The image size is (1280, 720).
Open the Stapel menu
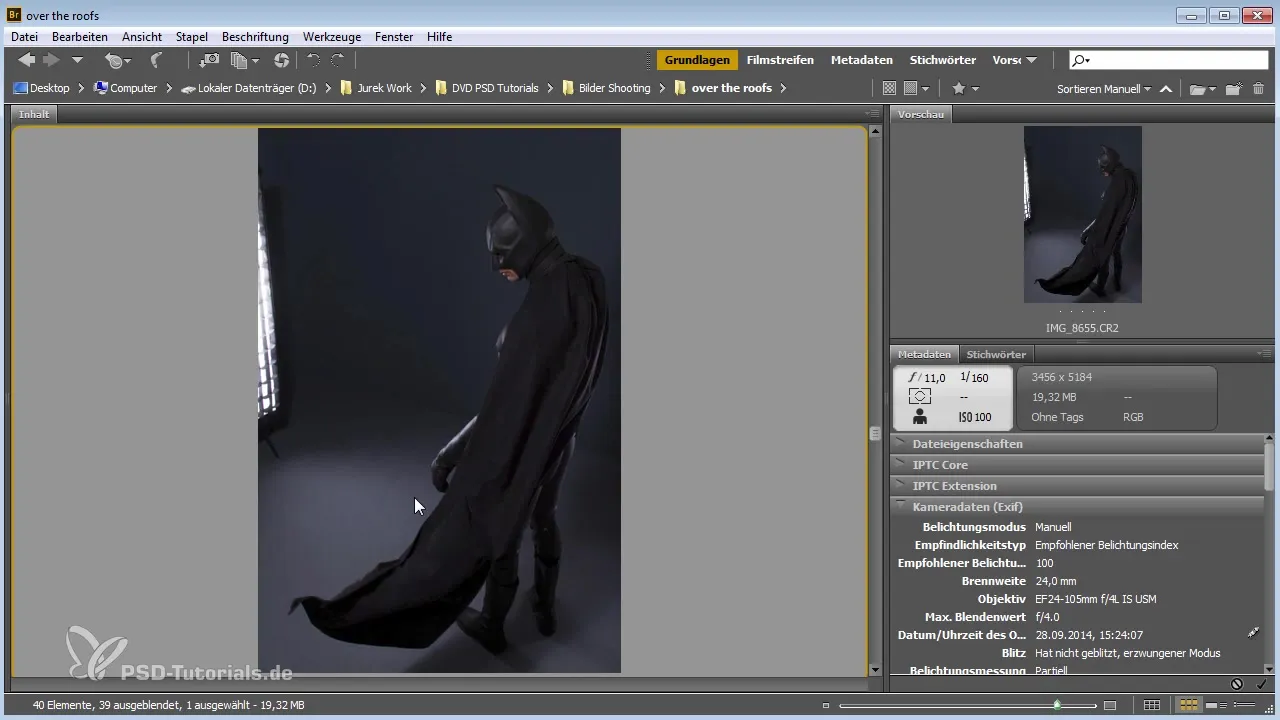point(192,37)
